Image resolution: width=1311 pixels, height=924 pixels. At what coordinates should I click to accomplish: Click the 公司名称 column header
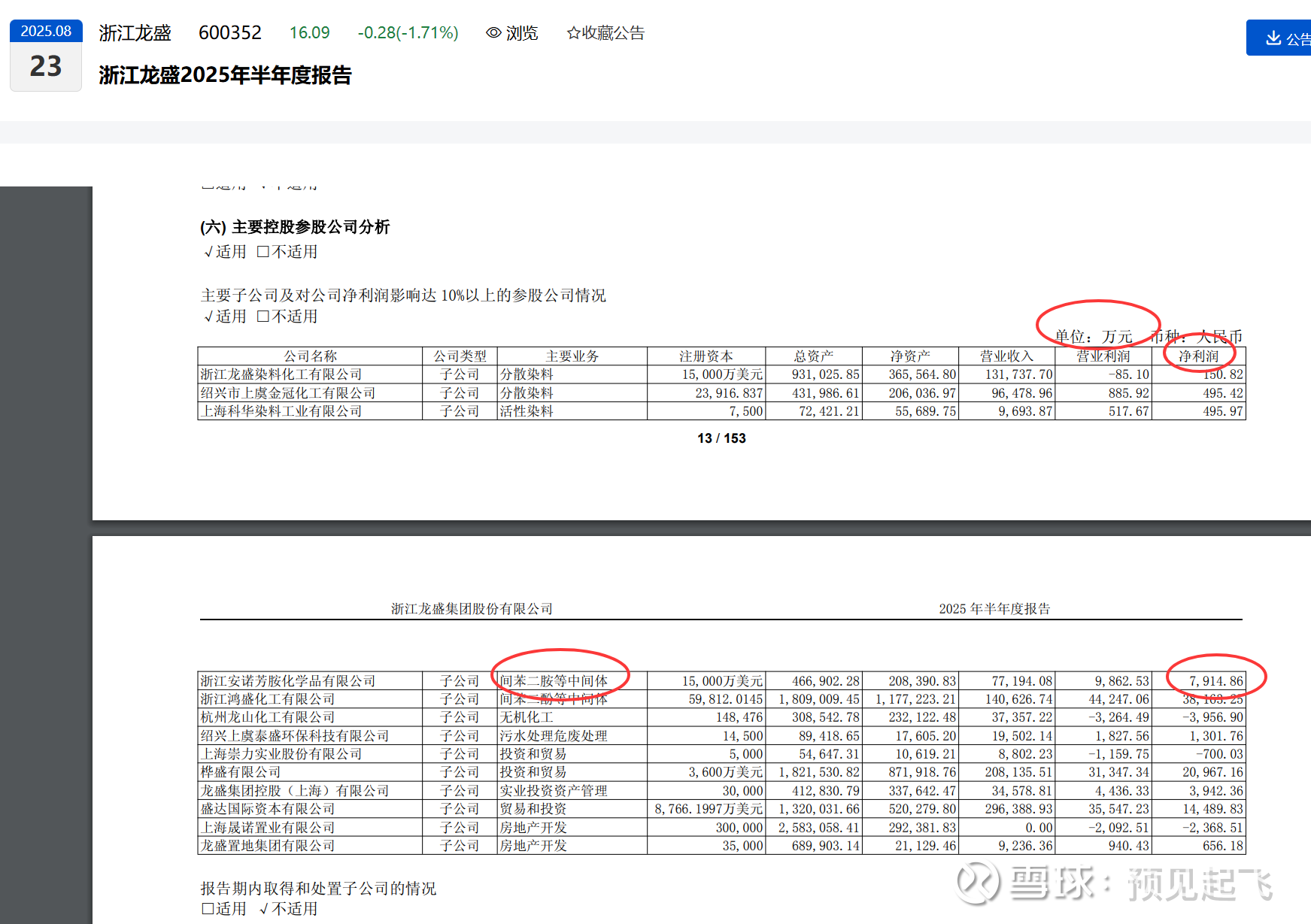pos(310,356)
